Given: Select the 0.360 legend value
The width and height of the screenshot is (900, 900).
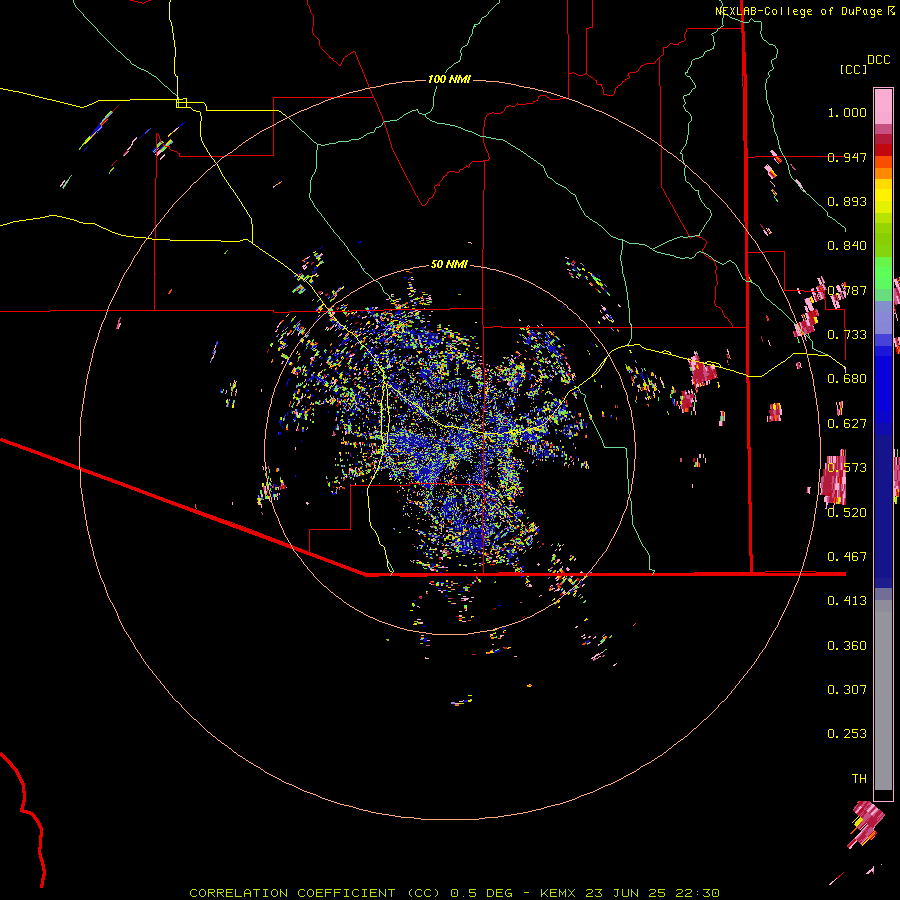Looking at the screenshot, I should pos(847,646).
